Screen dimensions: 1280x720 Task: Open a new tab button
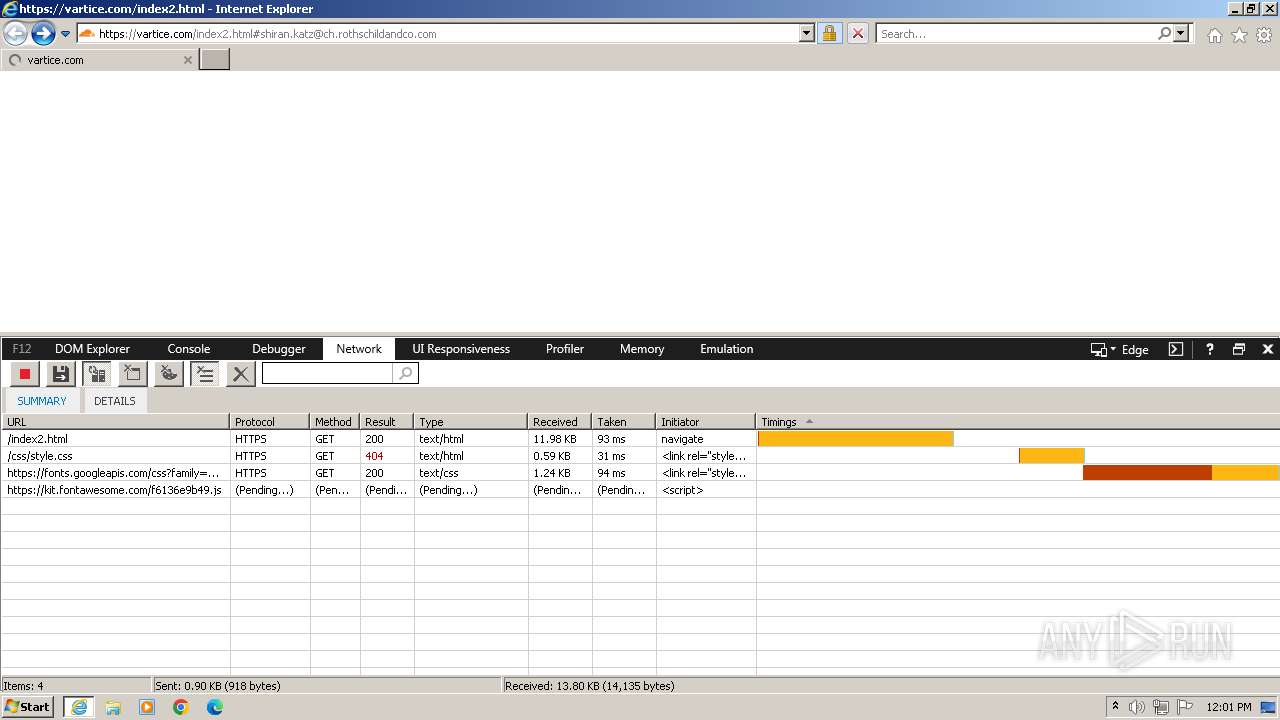(x=215, y=60)
